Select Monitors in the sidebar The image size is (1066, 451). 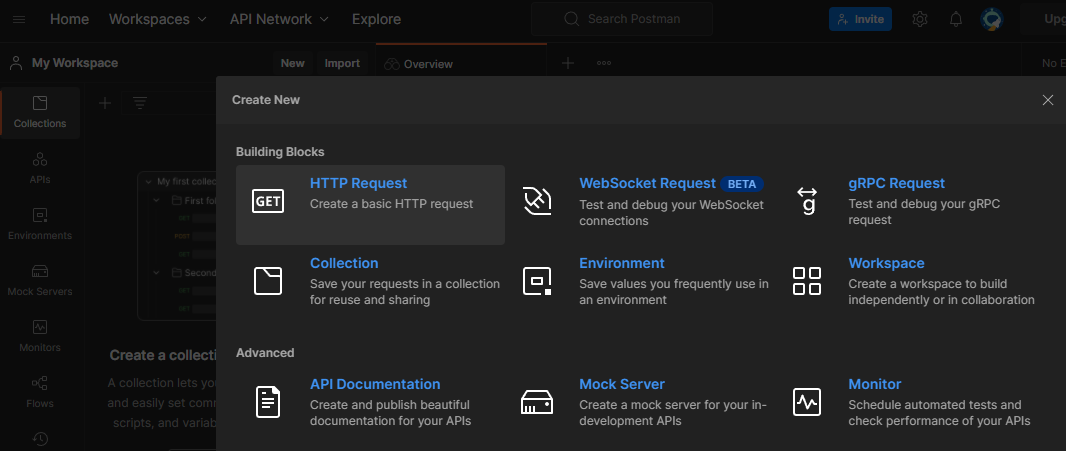tap(40, 336)
